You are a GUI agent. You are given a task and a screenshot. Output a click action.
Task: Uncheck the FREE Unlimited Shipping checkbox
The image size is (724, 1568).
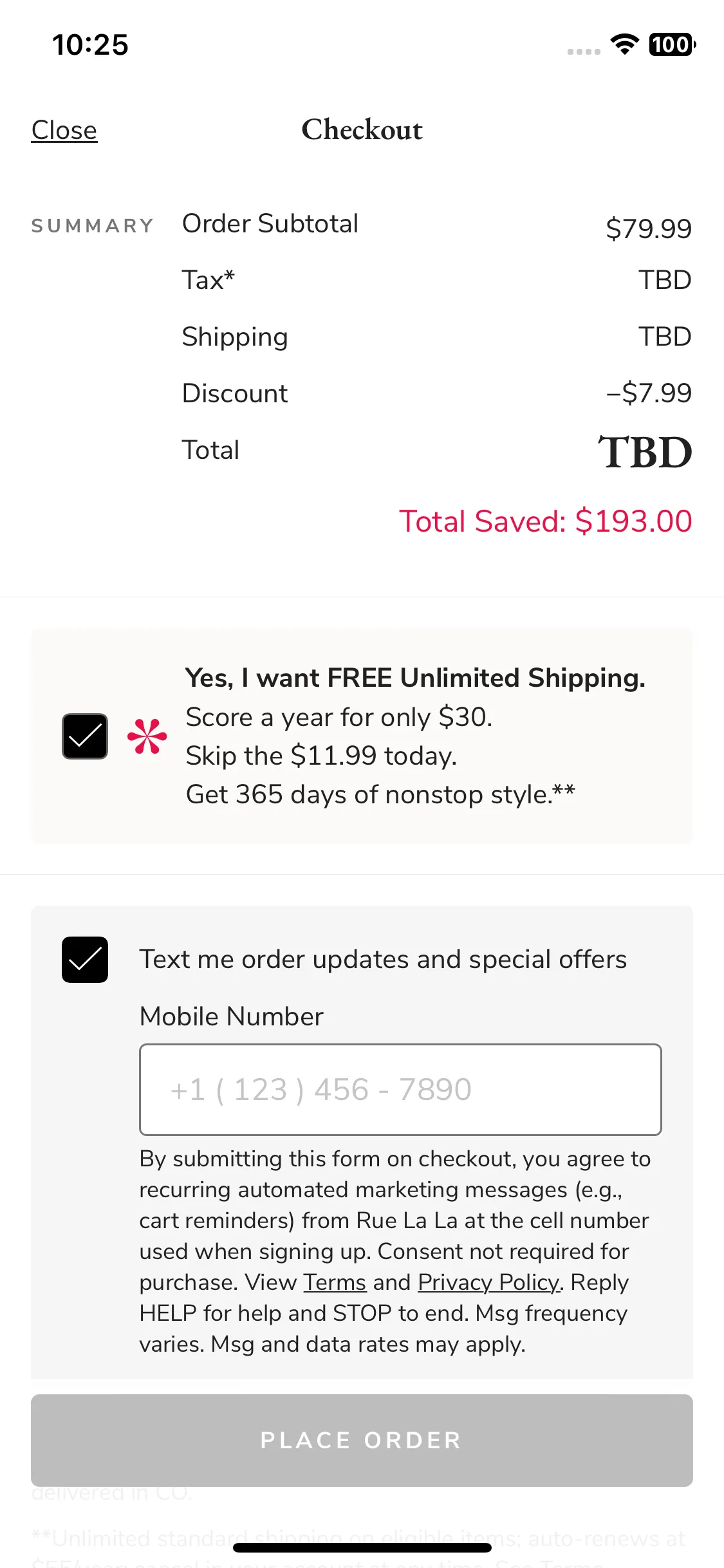pyautogui.click(x=85, y=736)
